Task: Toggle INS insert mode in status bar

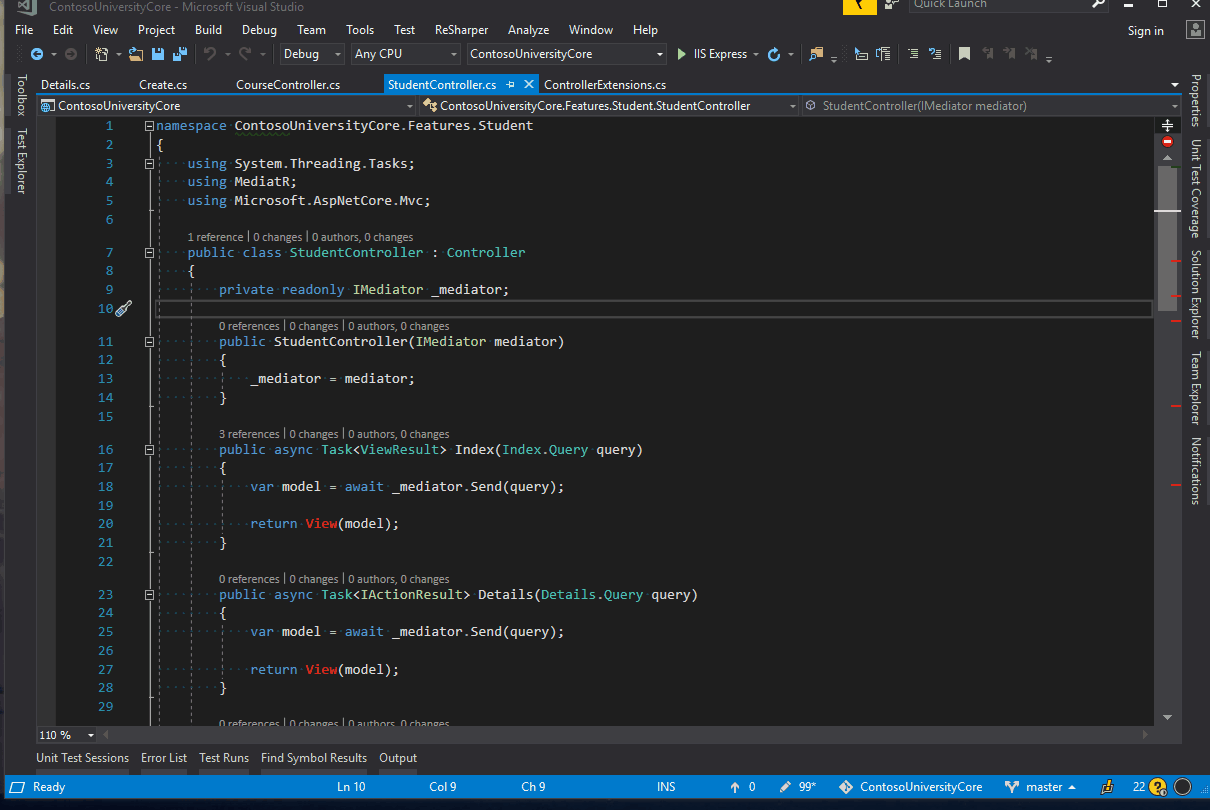Action: [666, 787]
